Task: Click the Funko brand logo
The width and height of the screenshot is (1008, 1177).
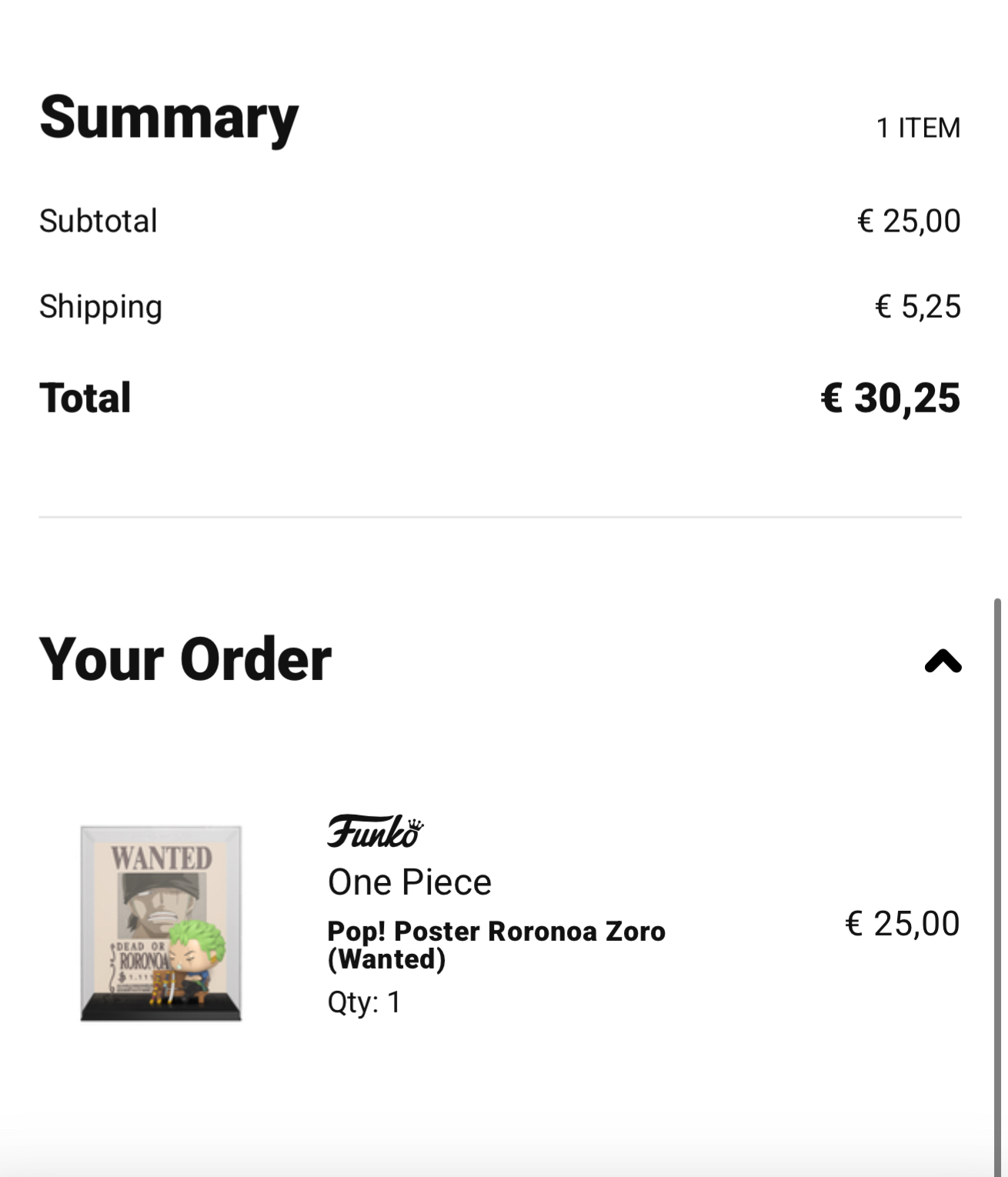Action: pyautogui.click(x=375, y=832)
